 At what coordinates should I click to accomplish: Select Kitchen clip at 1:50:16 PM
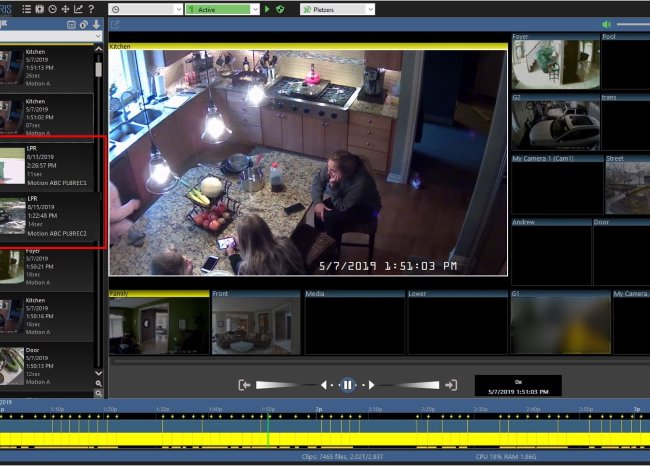[47, 317]
